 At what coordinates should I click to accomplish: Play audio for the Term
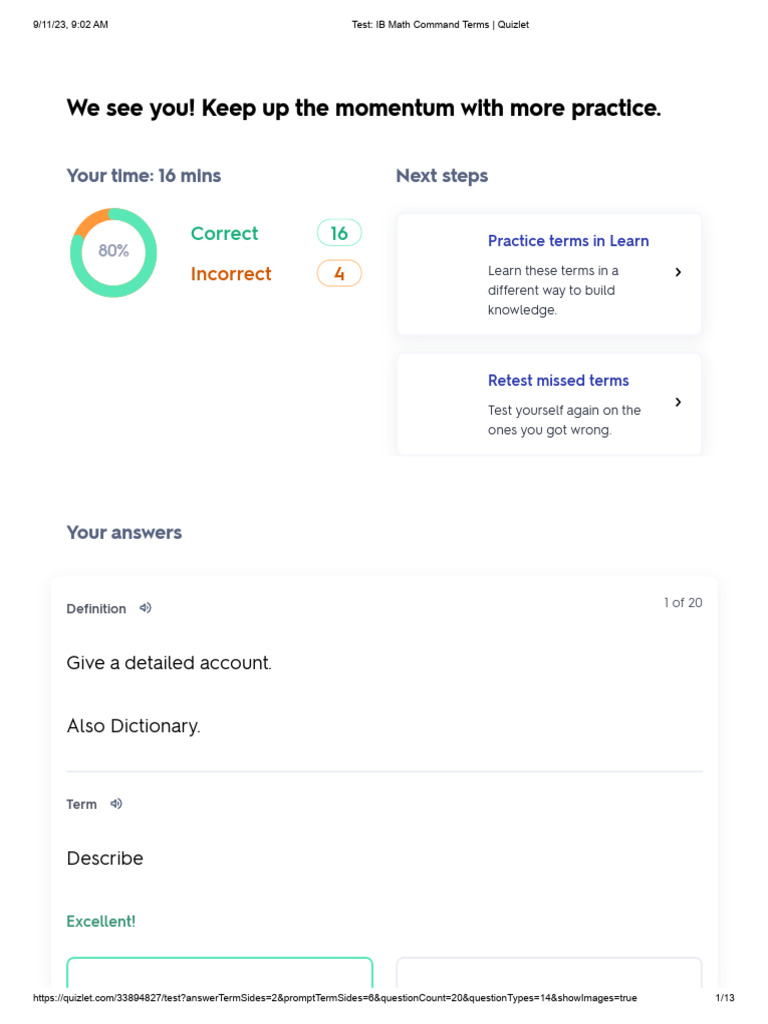pyautogui.click(x=116, y=804)
